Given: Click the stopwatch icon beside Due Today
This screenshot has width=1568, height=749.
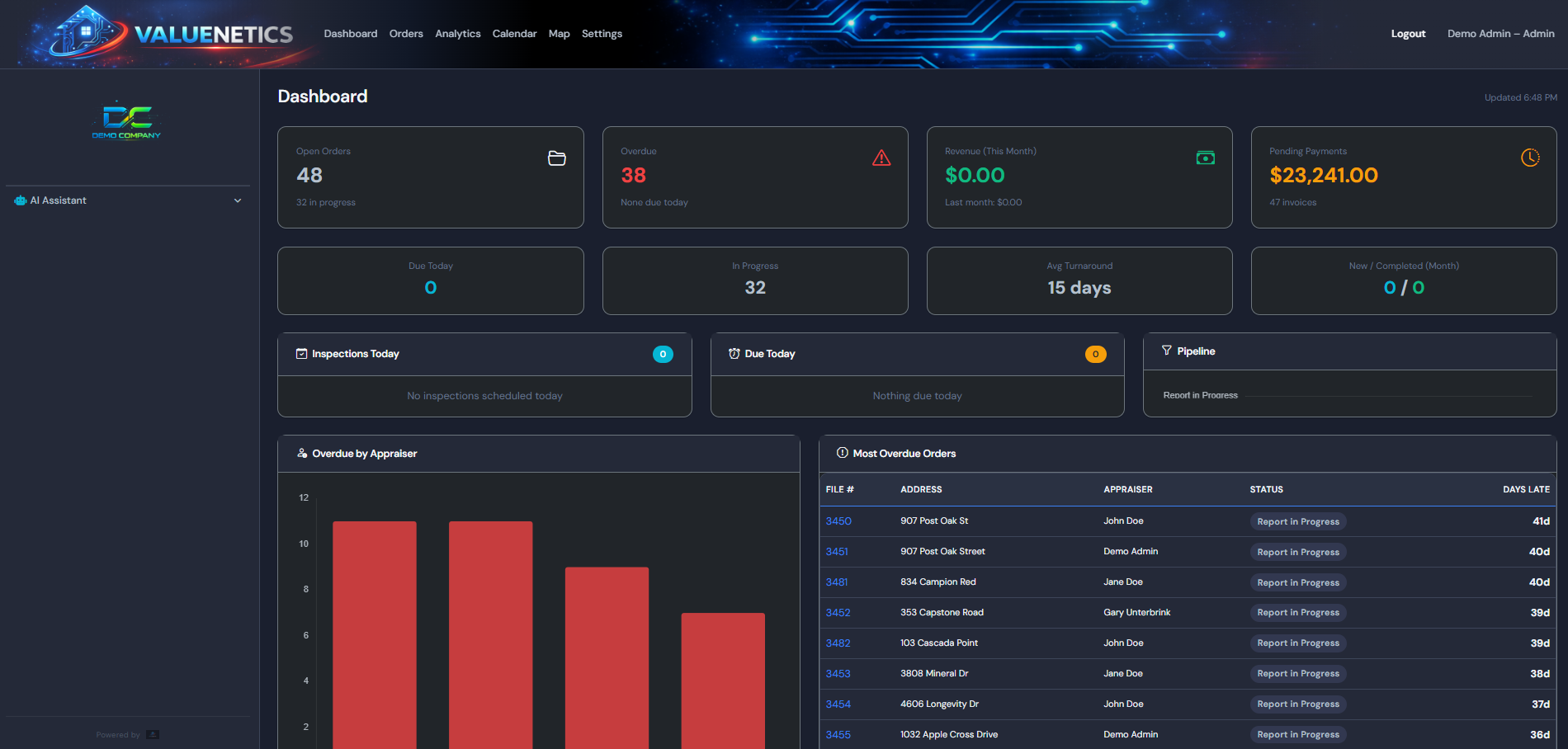Looking at the screenshot, I should 733,353.
